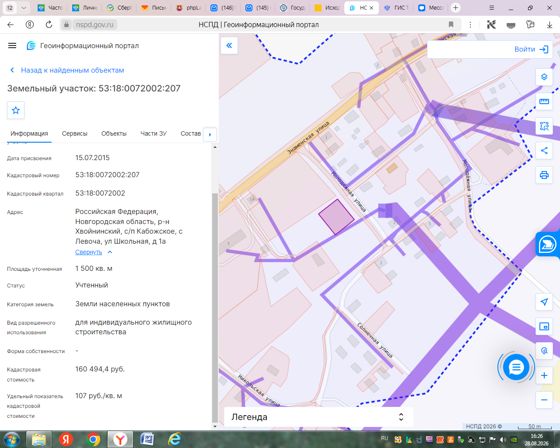Open the browser downloads icon

549,25
